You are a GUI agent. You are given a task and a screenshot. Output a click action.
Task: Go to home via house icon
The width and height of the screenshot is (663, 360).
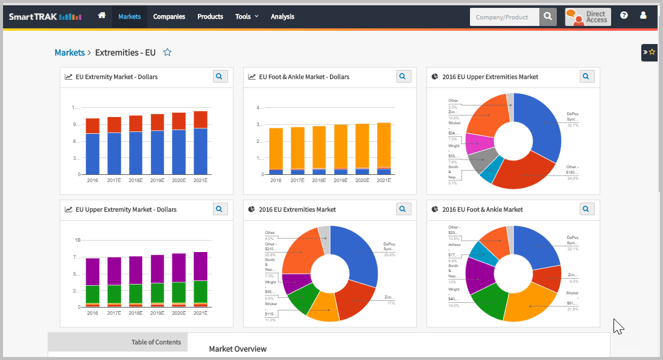[x=101, y=16]
